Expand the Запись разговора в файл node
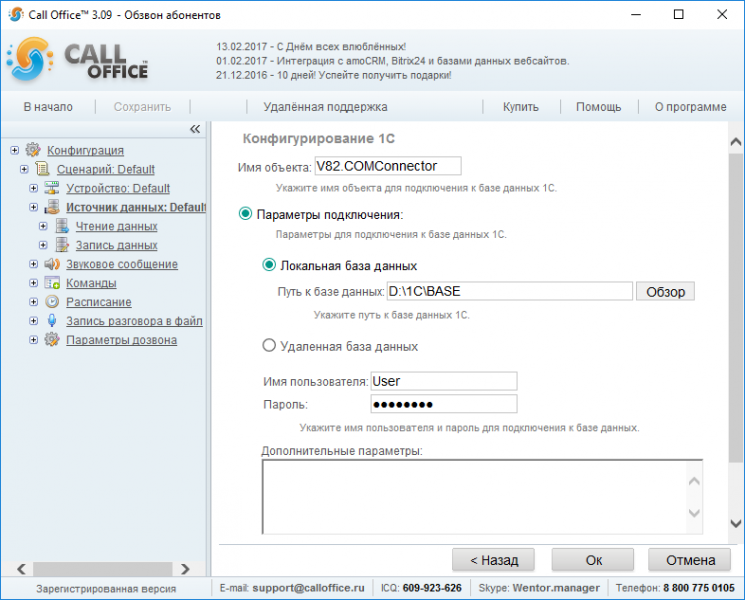The width and height of the screenshot is (745, 600). [34, 321]
